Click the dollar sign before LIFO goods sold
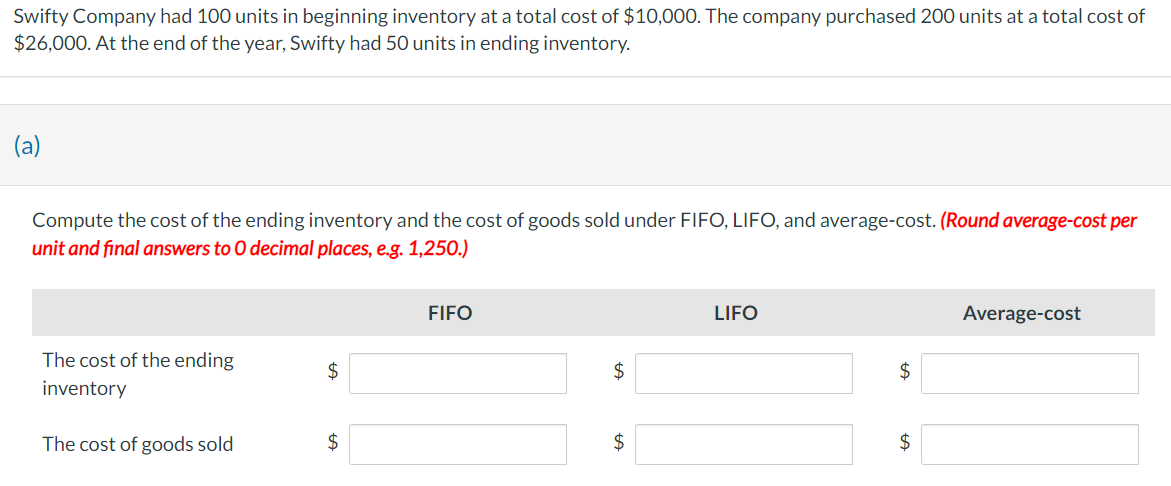Screen dimensions: 1171x486 click(618, 443)
